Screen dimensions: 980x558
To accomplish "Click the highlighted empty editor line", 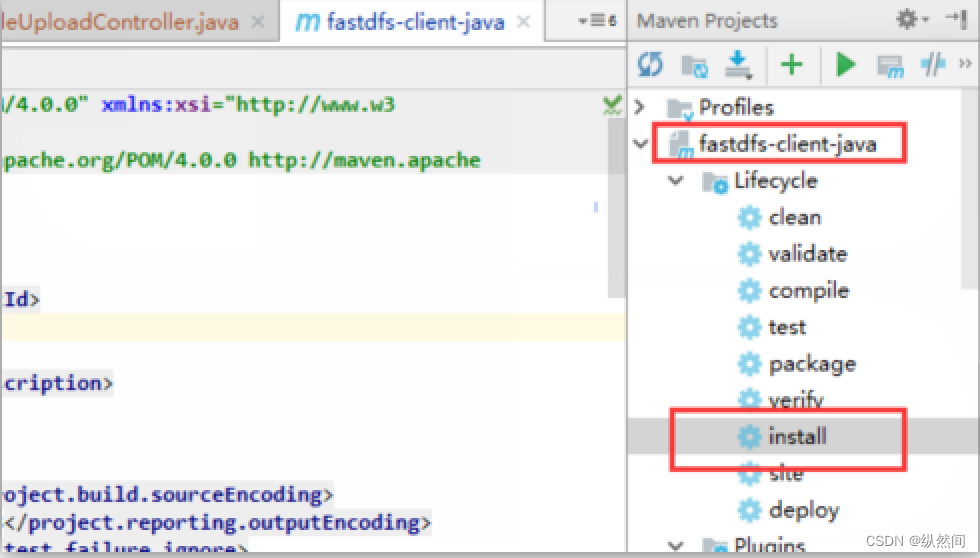I will pos(313,327).
